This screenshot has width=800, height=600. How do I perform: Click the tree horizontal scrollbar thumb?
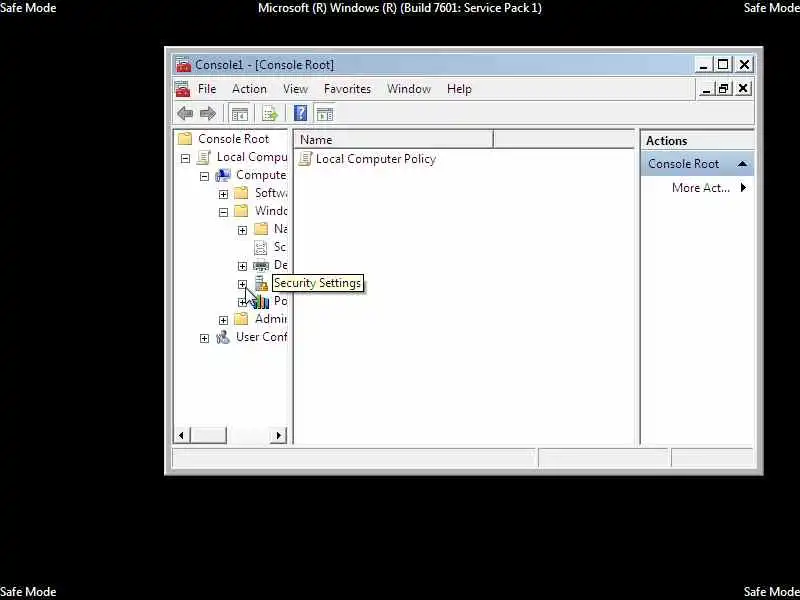click(x=208, y=435)
